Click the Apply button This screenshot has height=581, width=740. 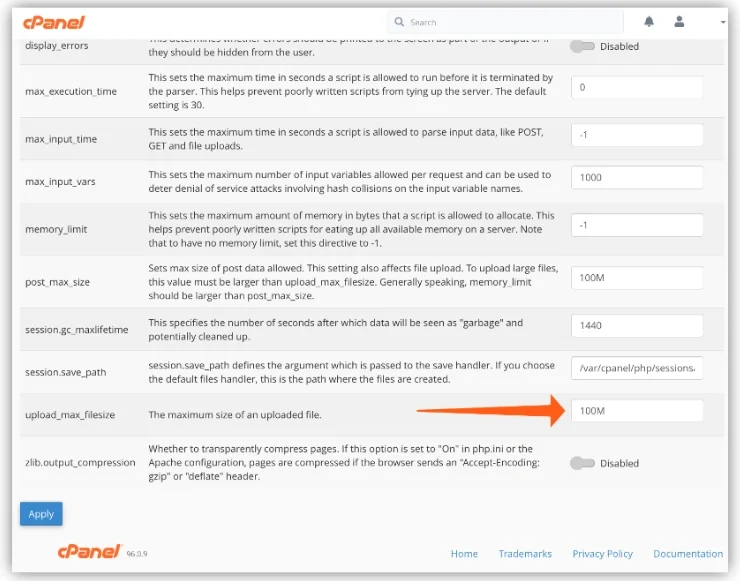pyautogui.click(x=41, y=513)
